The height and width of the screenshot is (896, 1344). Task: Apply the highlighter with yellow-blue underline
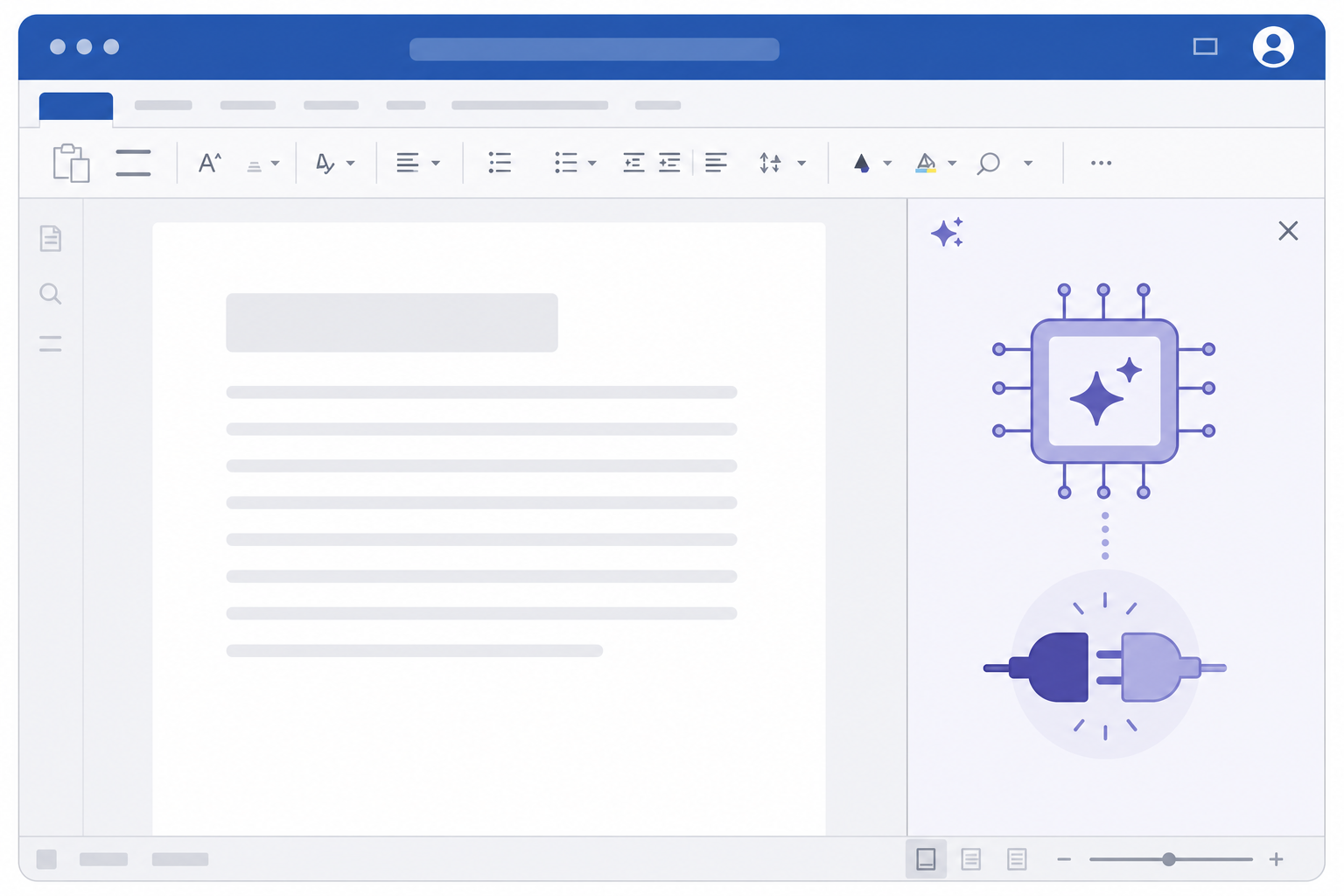[x=926, y=163]
